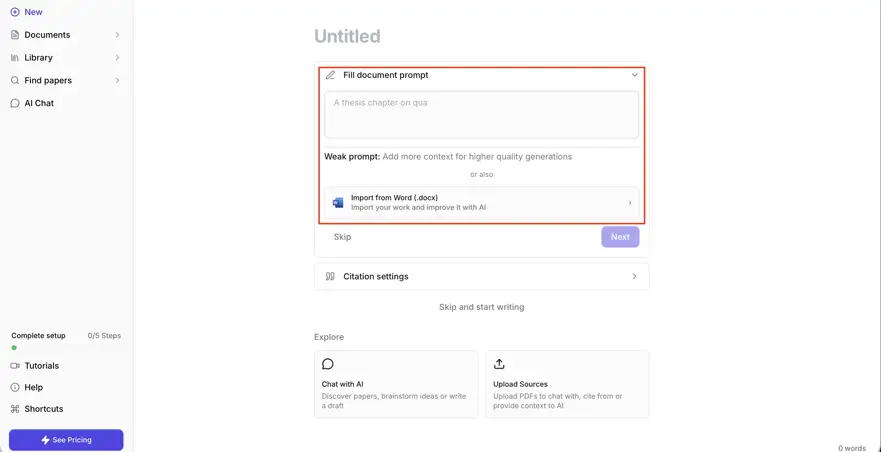Viewport: 881px width, 452px height.
Task: Click the quotation mark icon in Citation settings
Action: coord(330,277)
